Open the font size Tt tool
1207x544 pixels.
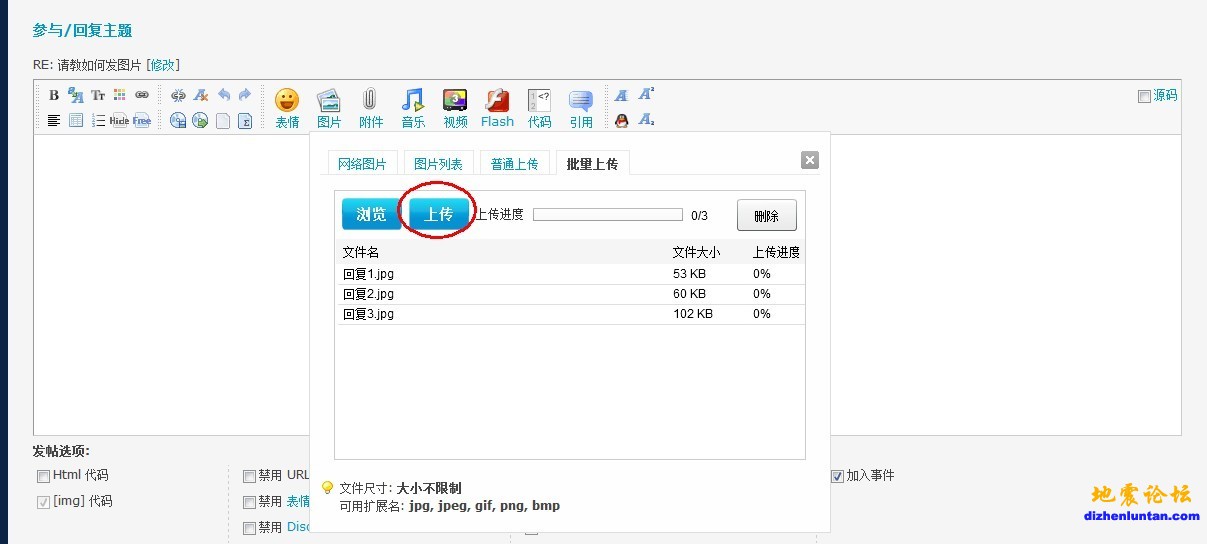pyautogui.click(x=98, y=95)
